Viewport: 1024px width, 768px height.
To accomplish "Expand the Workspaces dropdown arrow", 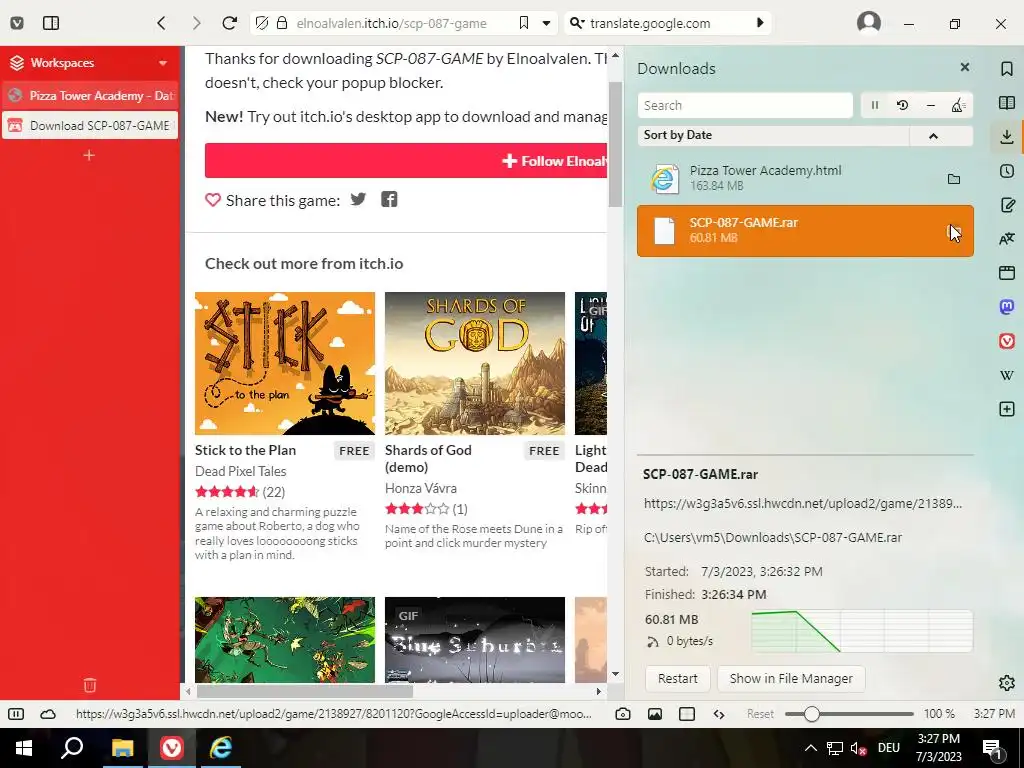I will [x=163, y=63].
